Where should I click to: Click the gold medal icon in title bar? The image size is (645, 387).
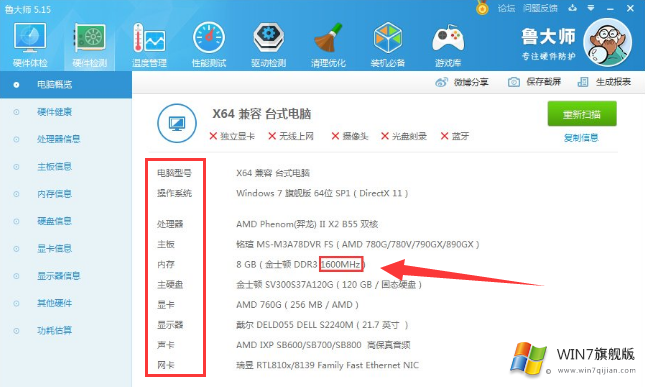(x=482, y=8)
